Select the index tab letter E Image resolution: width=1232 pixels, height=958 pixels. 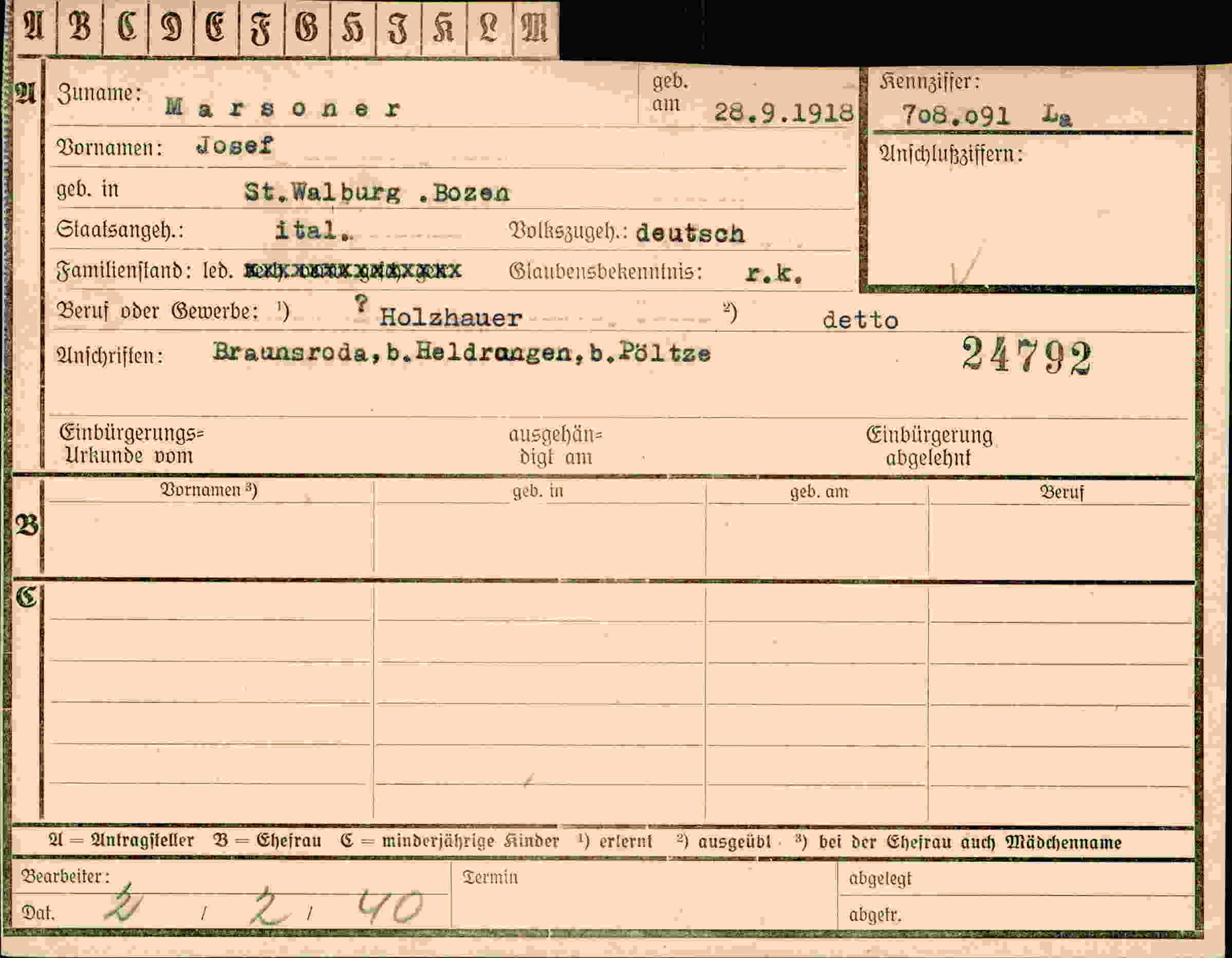coord(216,27)
